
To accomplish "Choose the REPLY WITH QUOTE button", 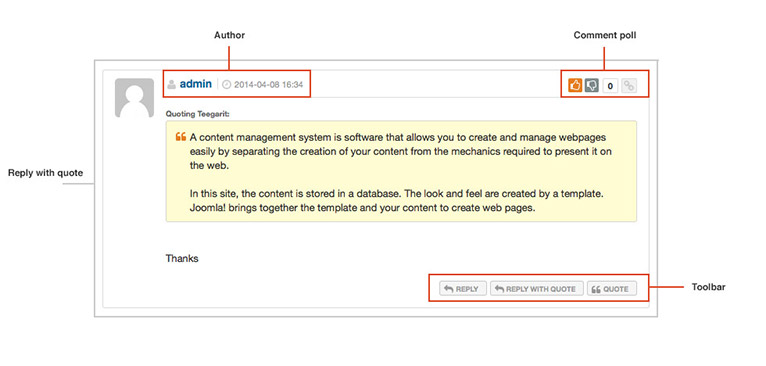I will coord(536,289).
